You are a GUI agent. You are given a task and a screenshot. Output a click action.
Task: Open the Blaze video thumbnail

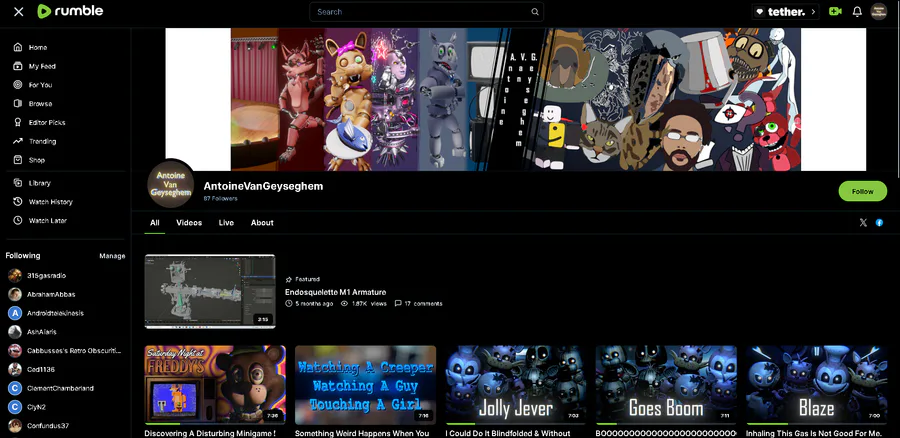(x=816, y=384)
